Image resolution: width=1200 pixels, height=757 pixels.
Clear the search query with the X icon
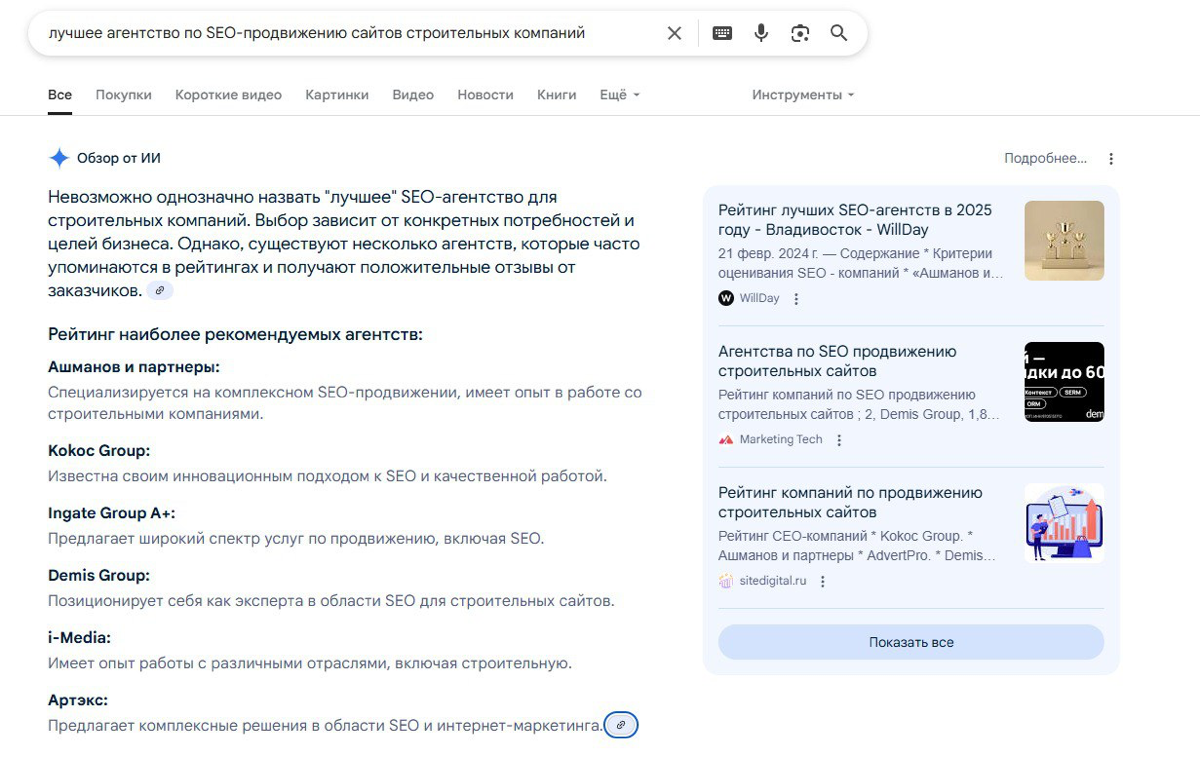coord(674,33)
